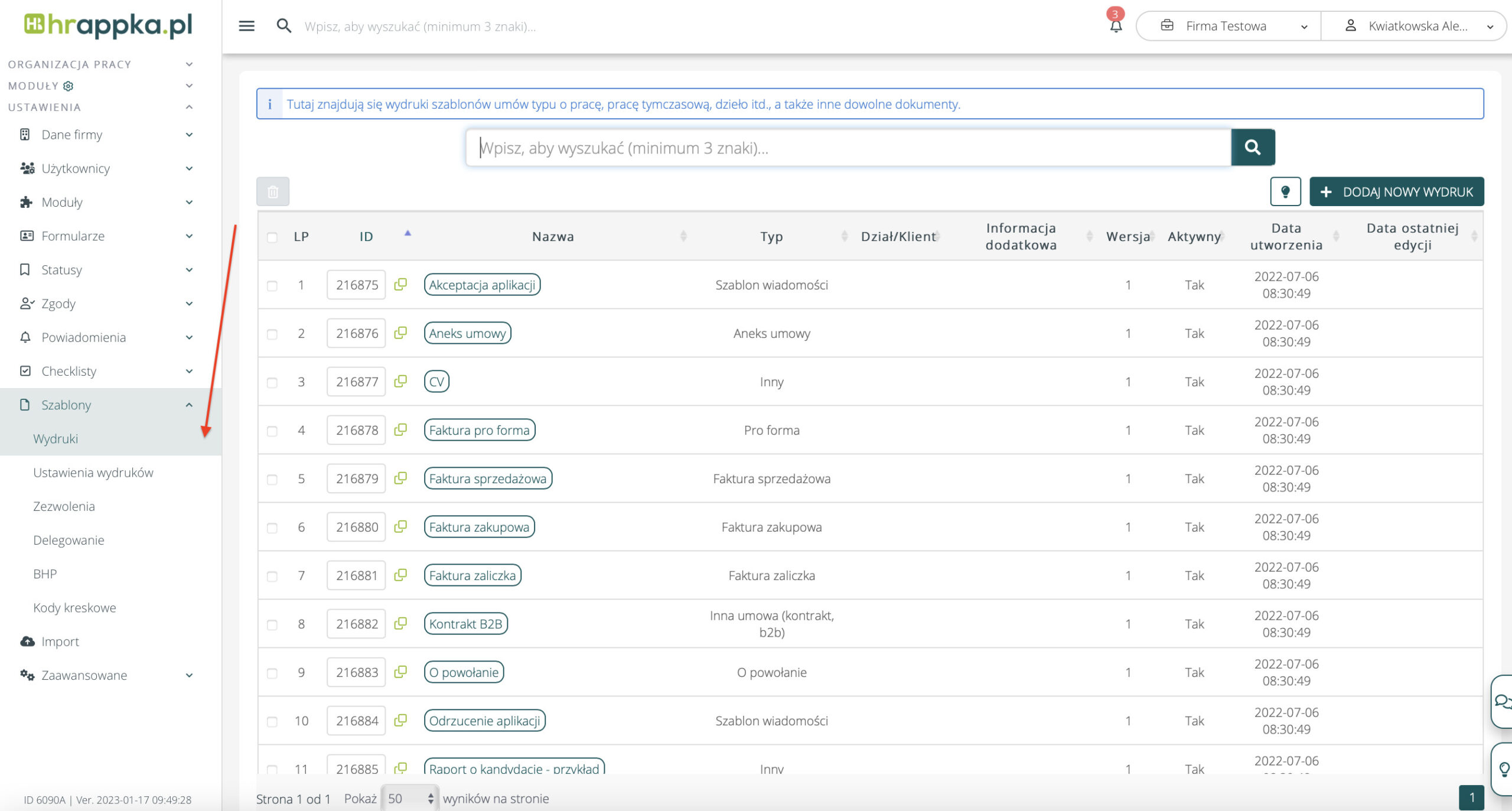Select the checkbox for row 5
The image size is (1512, 811).
click(x=272, y=480)
